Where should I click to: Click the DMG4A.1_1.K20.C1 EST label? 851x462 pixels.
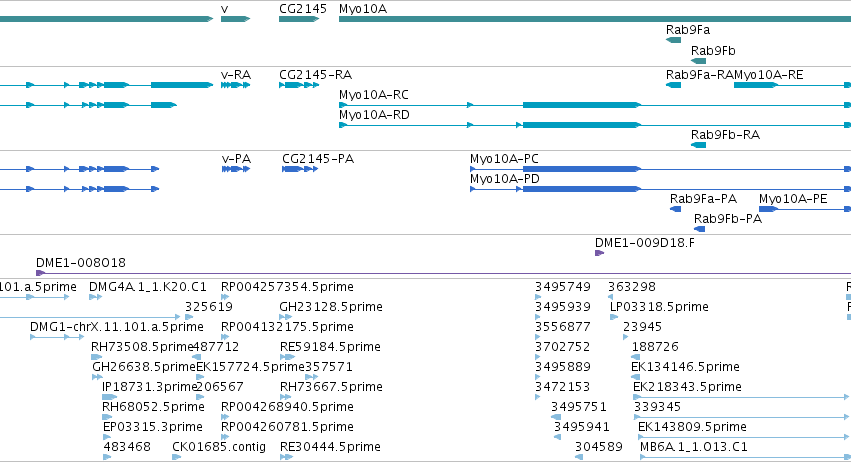(x=148, y=287)
